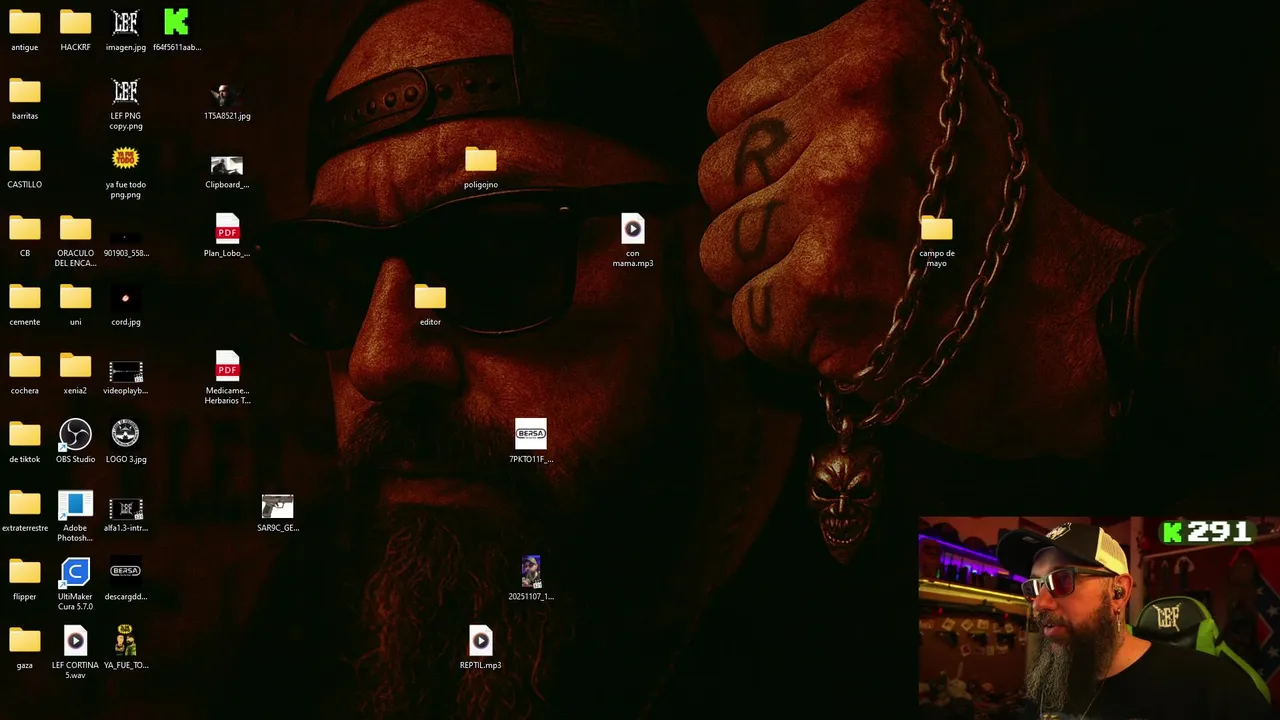The image size is (1280, 720).
Task: Select the LOGO 3.jpg file
Action: (x=125, y=434)
